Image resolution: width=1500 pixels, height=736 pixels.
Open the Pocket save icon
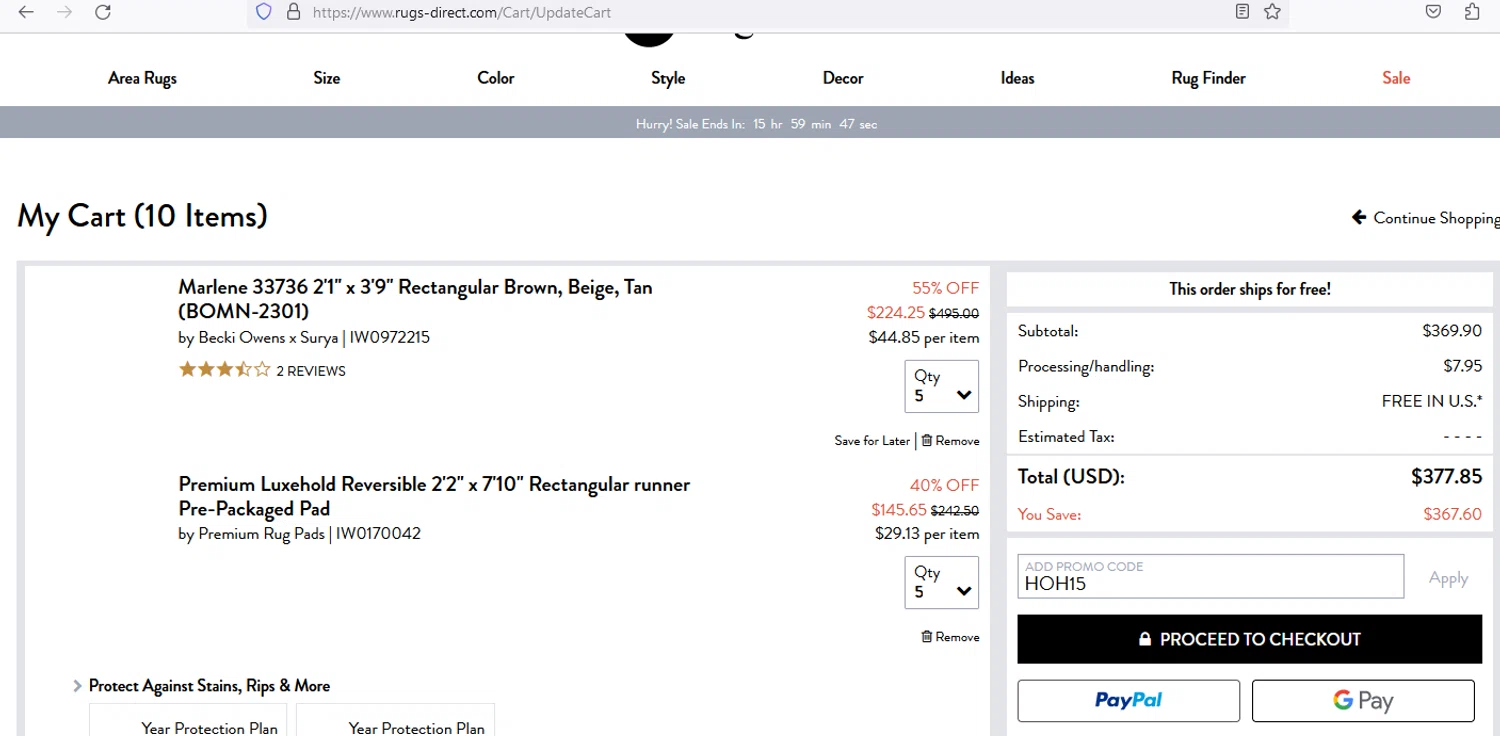click(x=1433, y=12)
